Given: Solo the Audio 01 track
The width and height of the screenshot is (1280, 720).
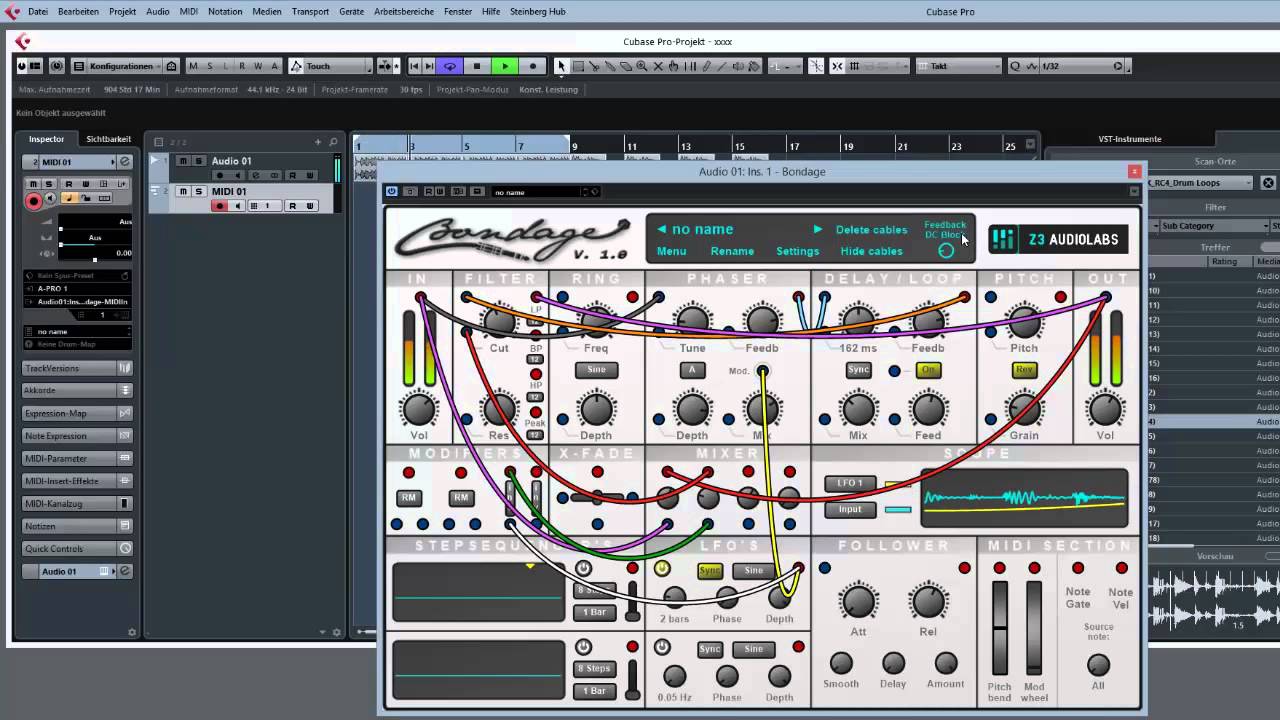Looking at the screenshot, I should click(198, 161).
